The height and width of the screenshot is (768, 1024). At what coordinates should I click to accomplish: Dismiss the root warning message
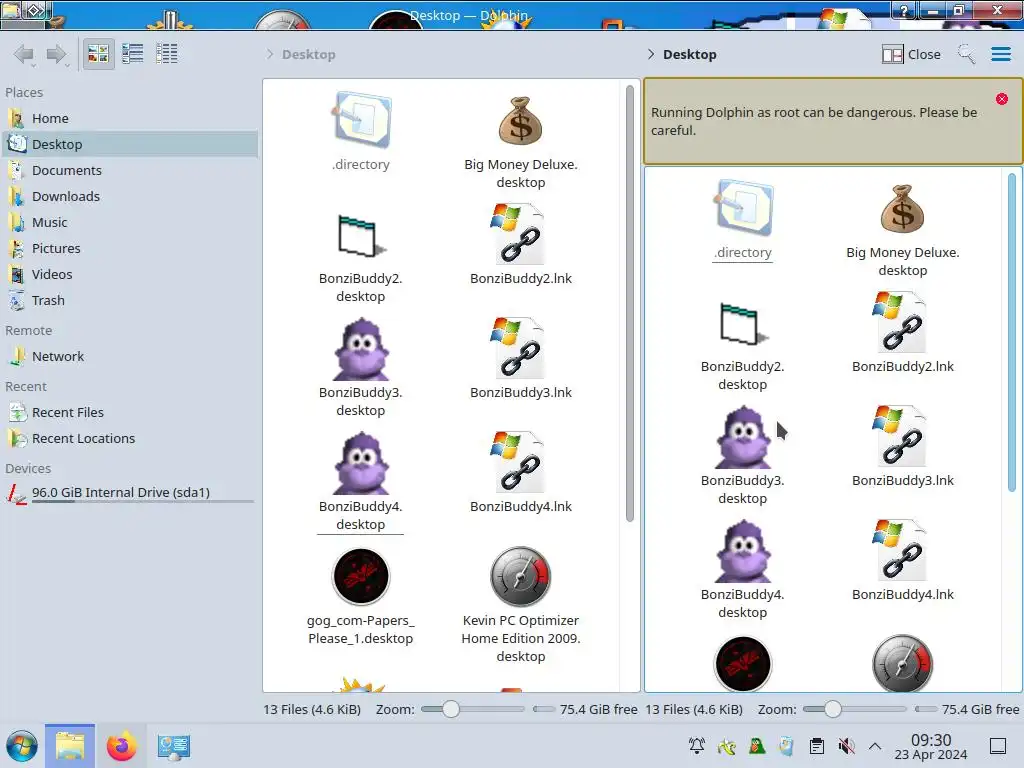tap(1002, 99)
